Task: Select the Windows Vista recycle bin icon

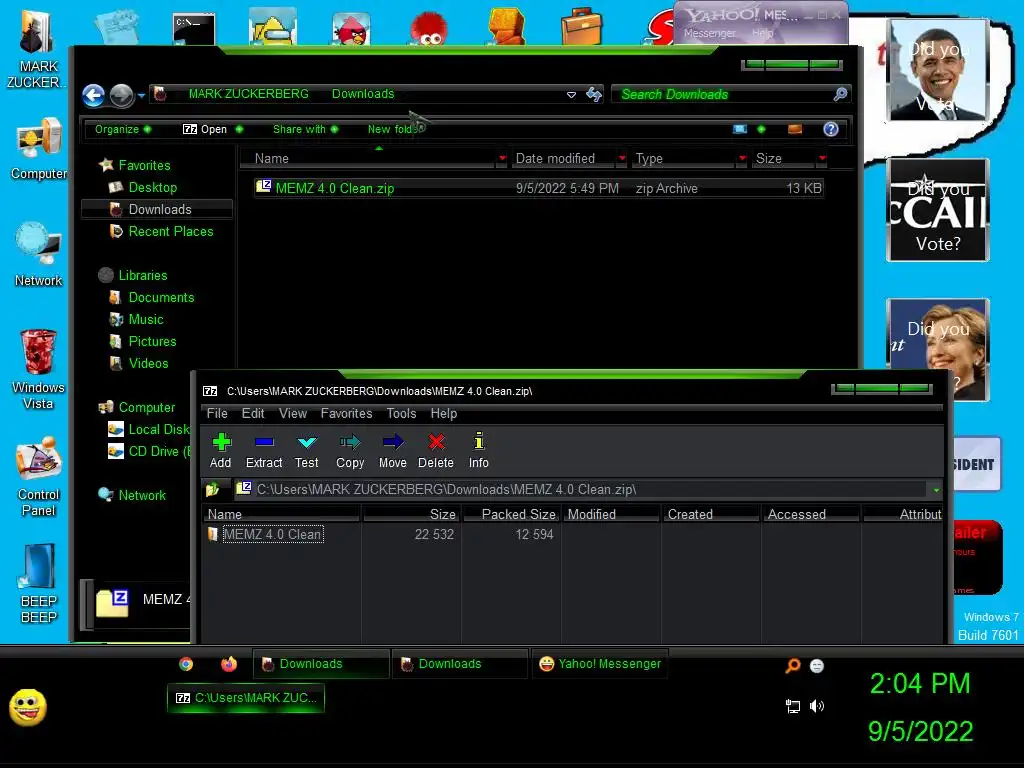Action: click(x=39, y=369)
